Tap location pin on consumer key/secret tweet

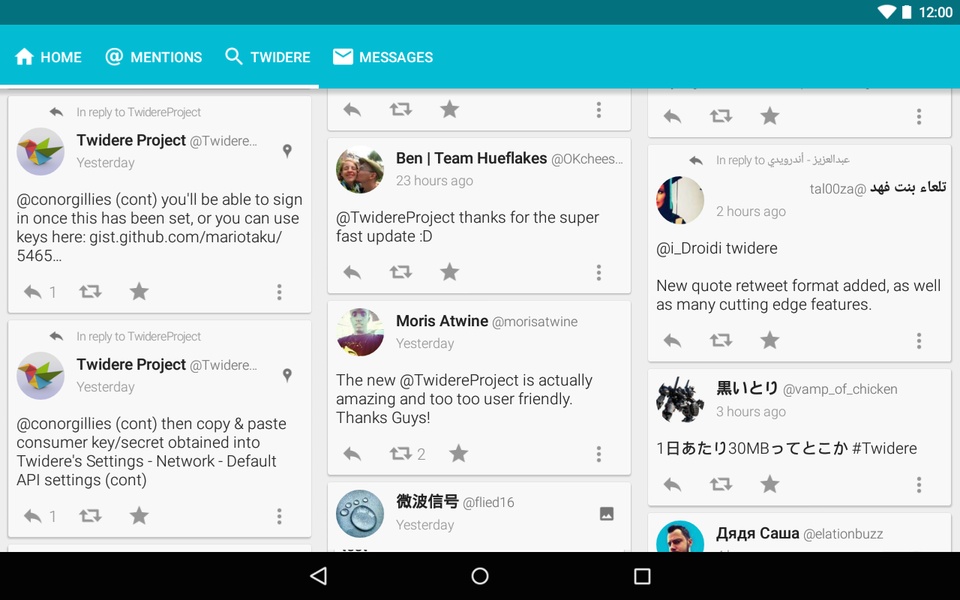287,375
